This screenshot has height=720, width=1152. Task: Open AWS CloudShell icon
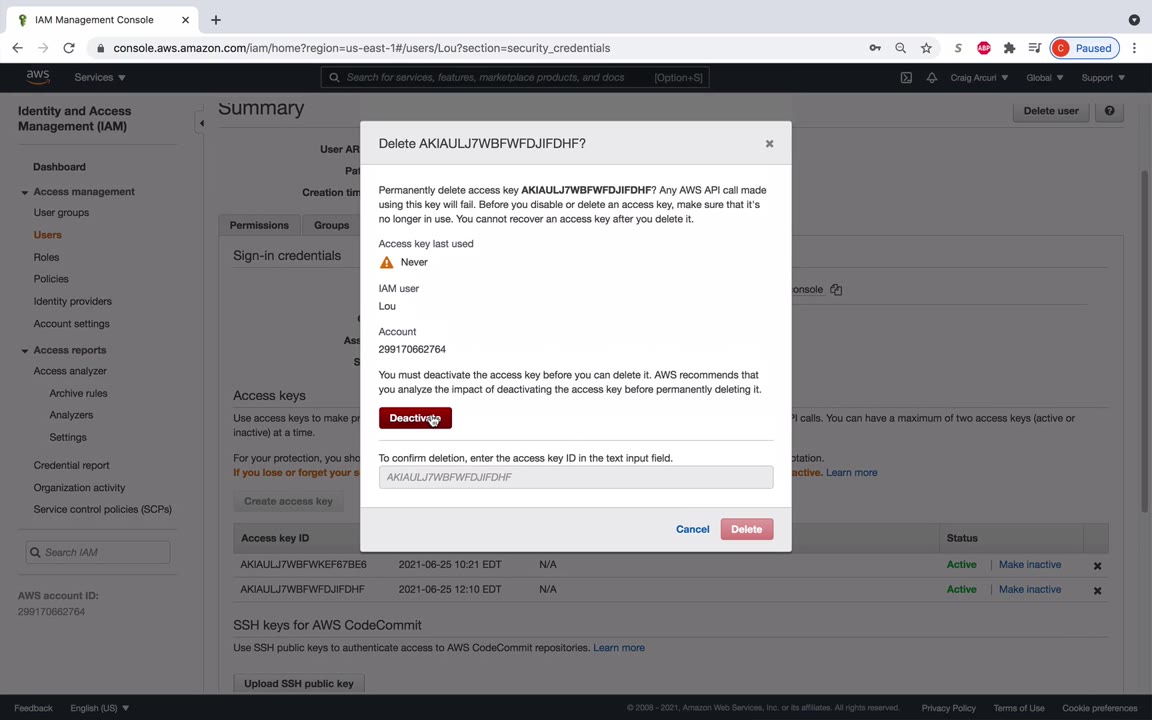(906, 77)
